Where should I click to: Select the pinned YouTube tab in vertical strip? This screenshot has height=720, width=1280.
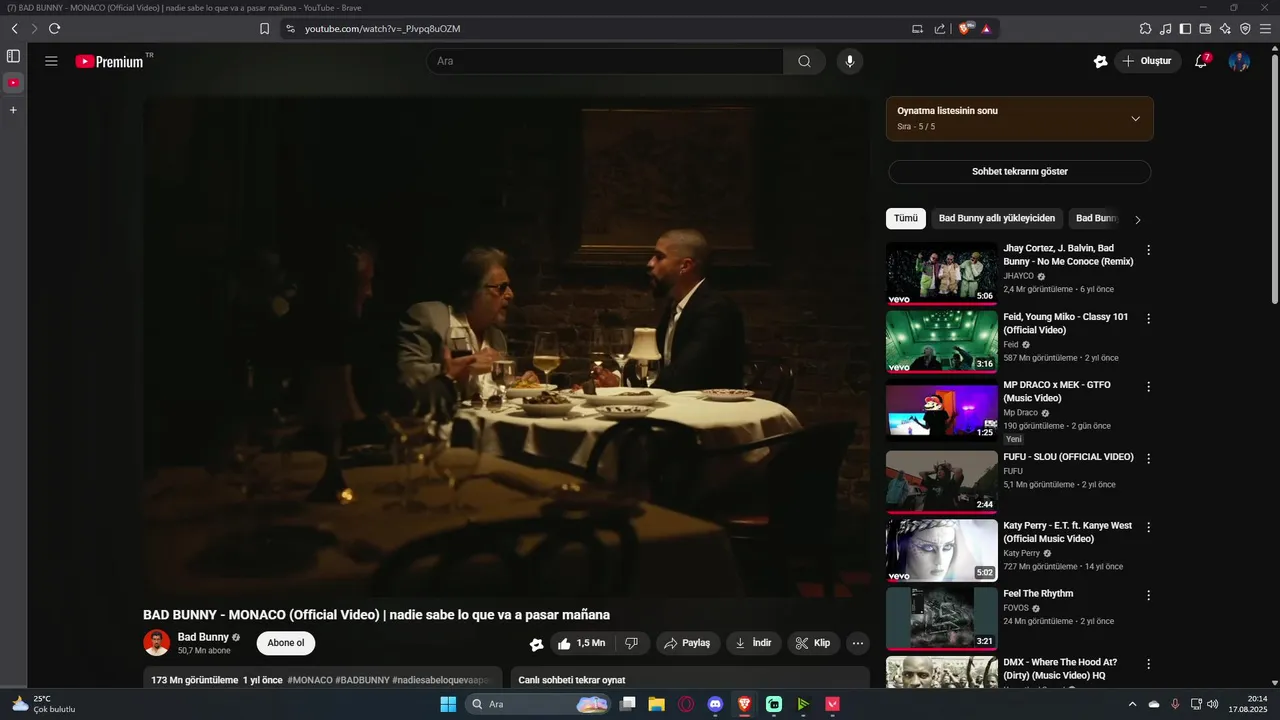tap(13, 83)
